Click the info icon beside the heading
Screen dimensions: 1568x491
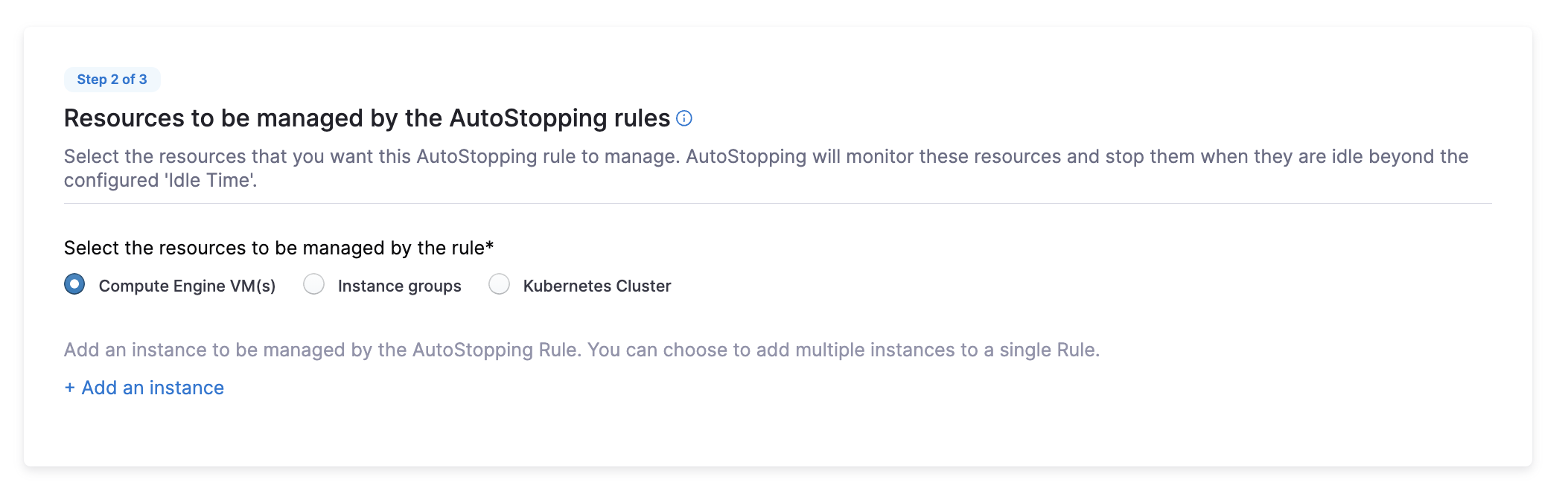point(684,118)
